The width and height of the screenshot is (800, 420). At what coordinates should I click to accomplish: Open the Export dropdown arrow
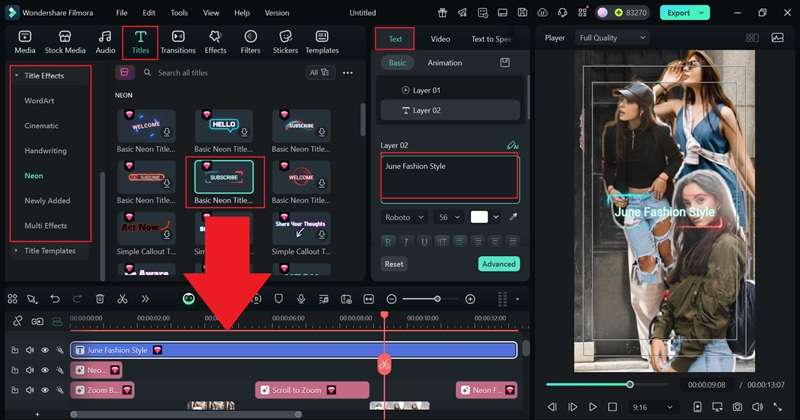(702, 13)
